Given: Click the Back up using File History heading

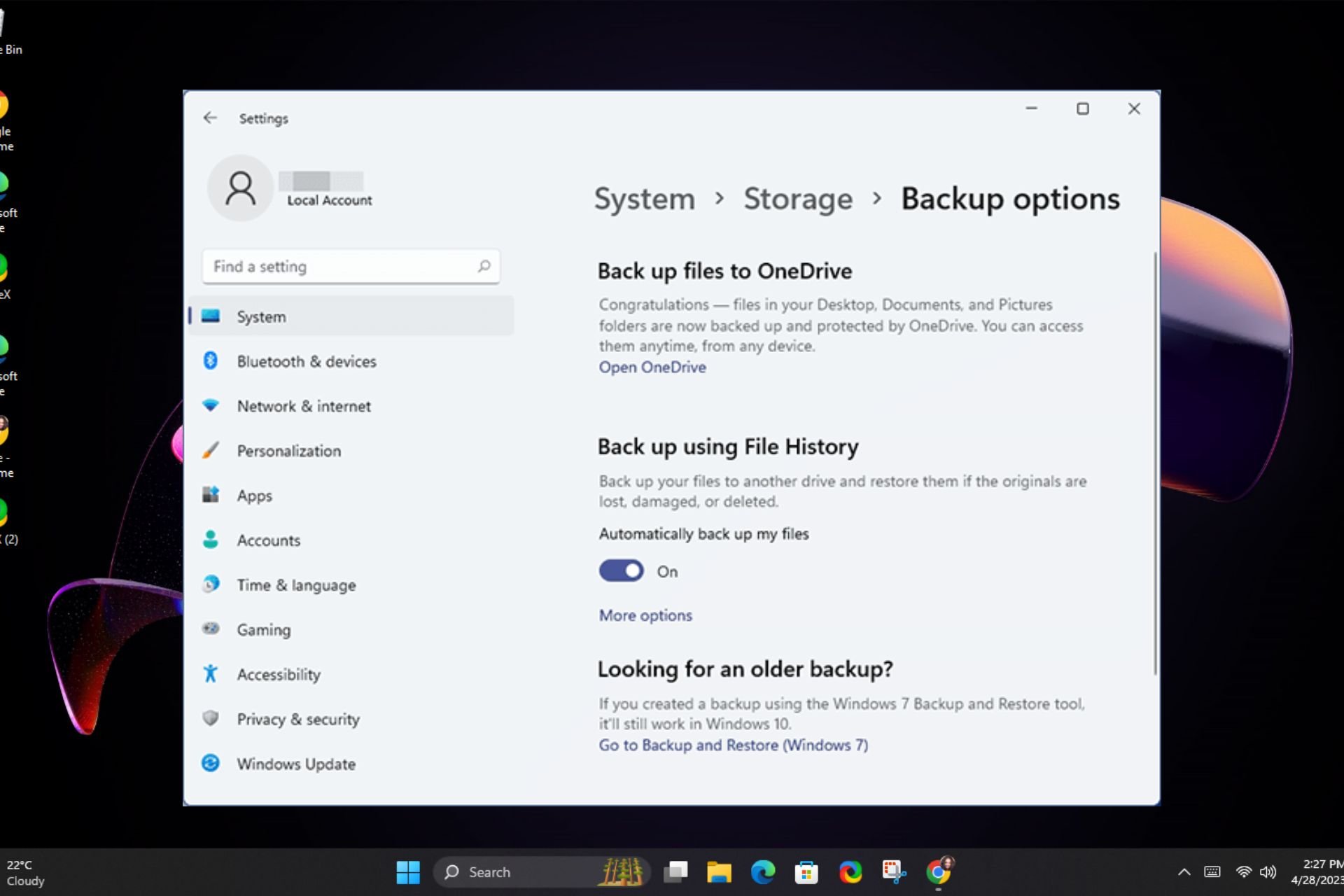Looking at the screenshot, I should [728, 447].
